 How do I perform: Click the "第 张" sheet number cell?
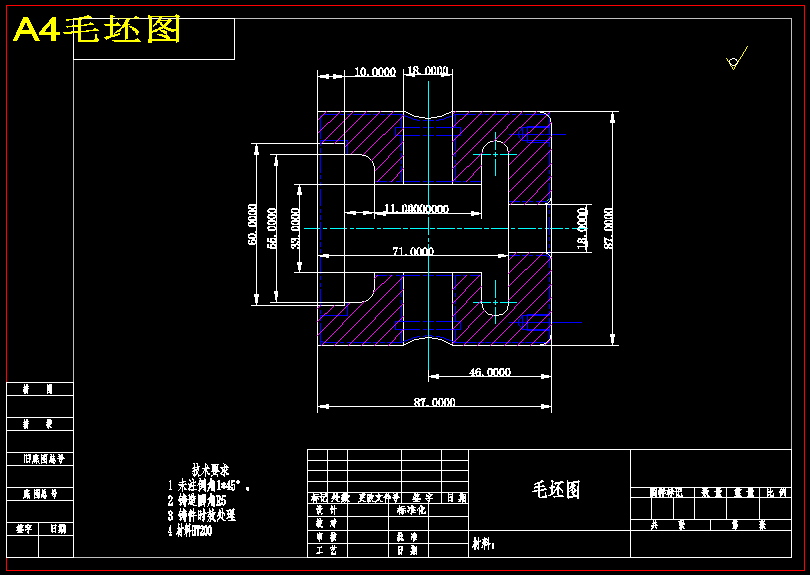coord(749,525)
